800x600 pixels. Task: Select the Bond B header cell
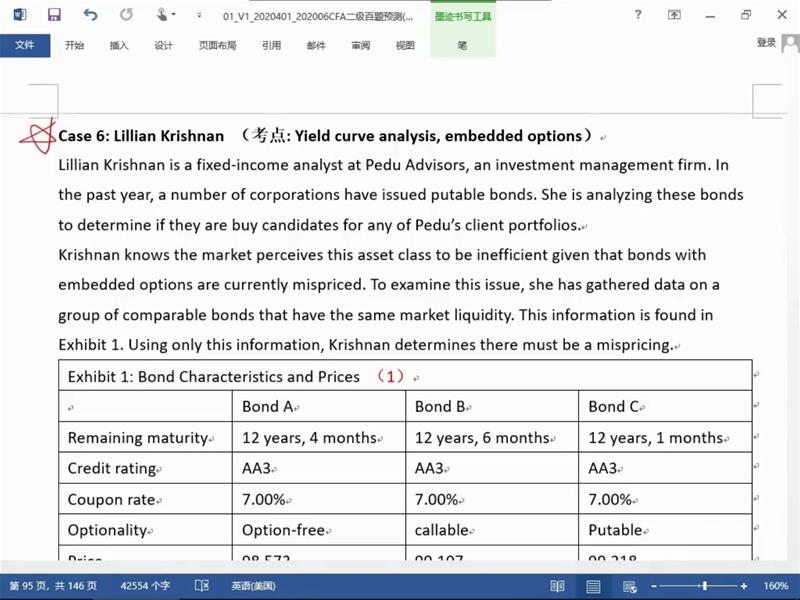(x=492, y=406)
